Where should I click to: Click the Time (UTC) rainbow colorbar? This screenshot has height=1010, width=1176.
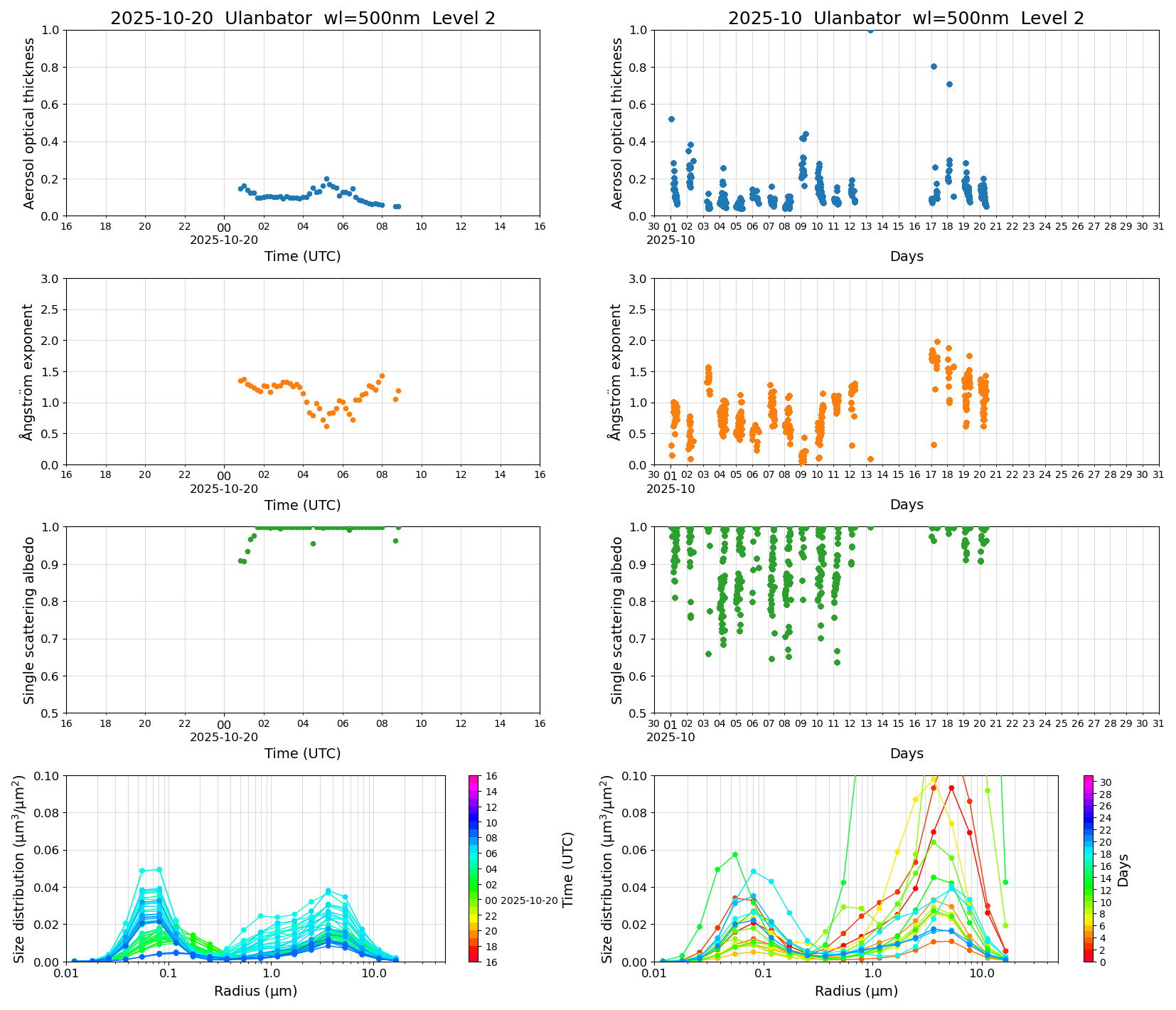tap(474, 868)
